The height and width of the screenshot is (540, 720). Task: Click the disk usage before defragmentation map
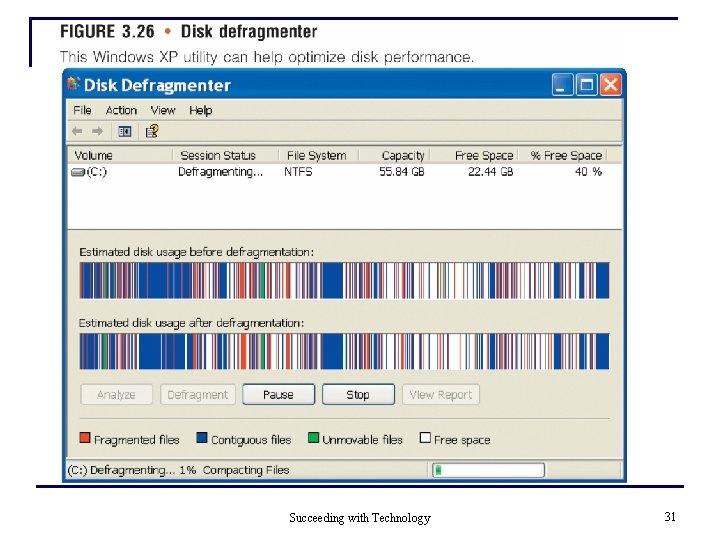(x=344, y=281)
